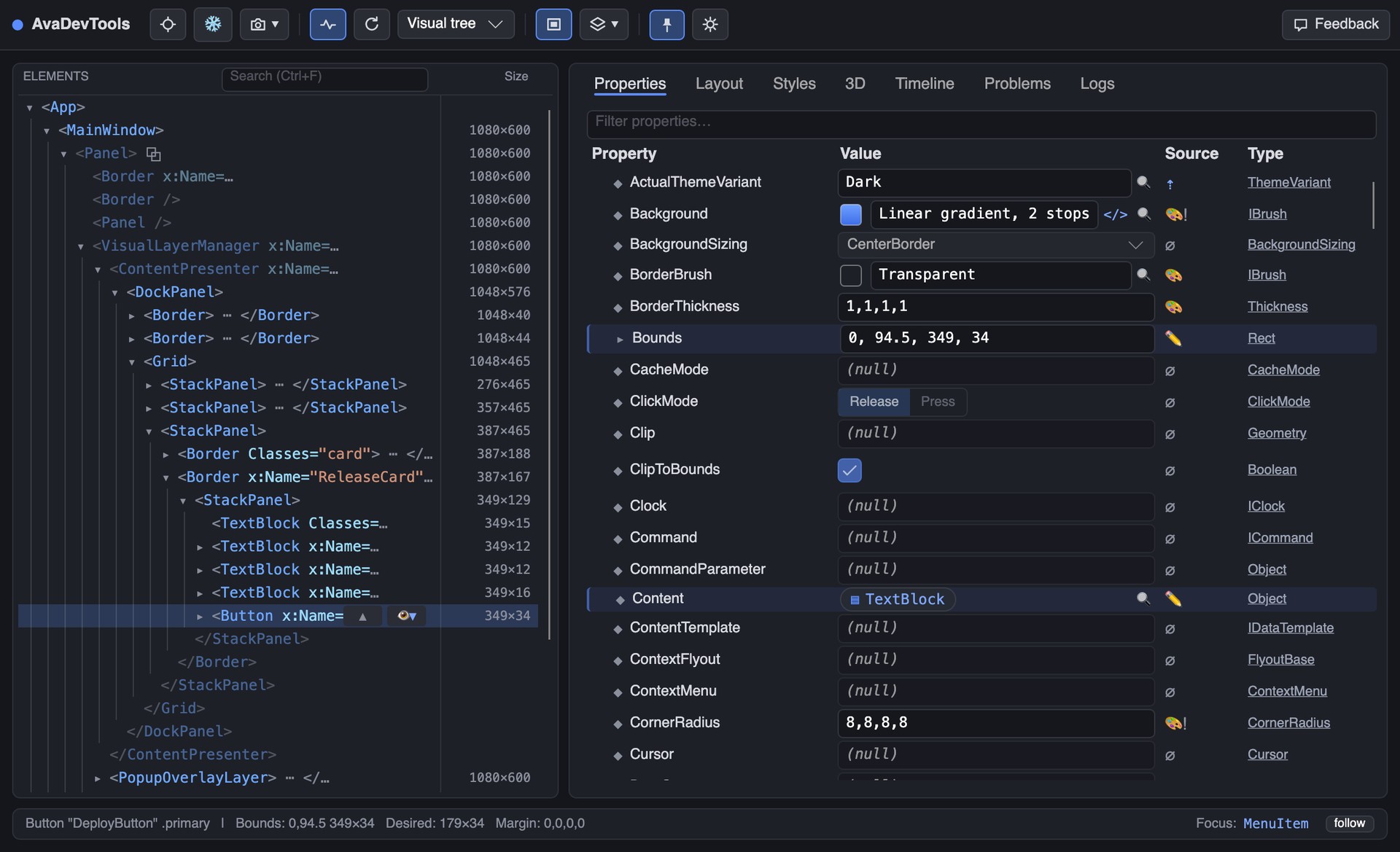
Task: Click the refresh tree button
Action: click(x=372, y=24)
